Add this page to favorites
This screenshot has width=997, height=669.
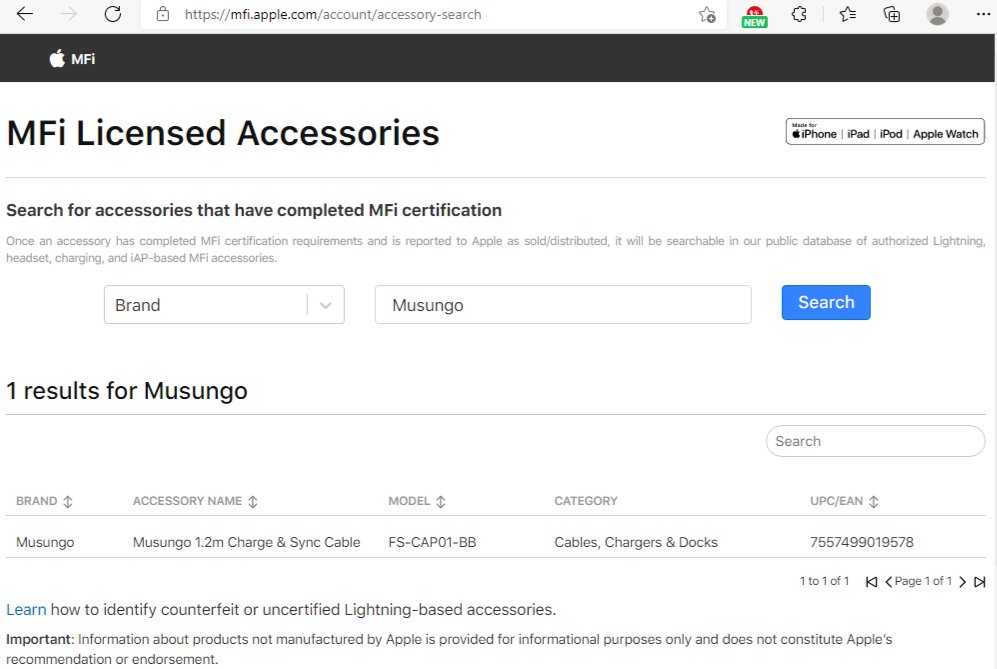point(707,14)
